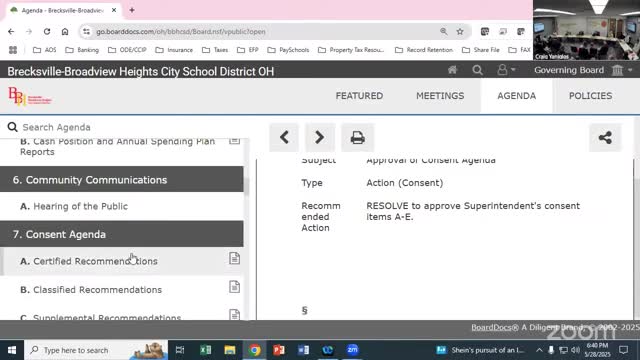
Task: Switch to the MEETINGS tab
Action: [x=440, y=96]
